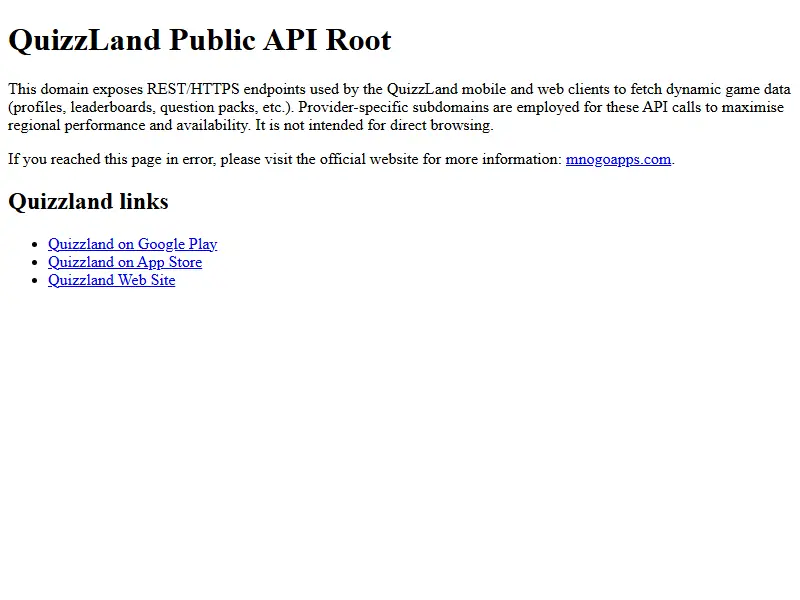Viewport: 800px width, 600px height.
Task: Click the Quizzland links heading
Action: click(88, 202)
